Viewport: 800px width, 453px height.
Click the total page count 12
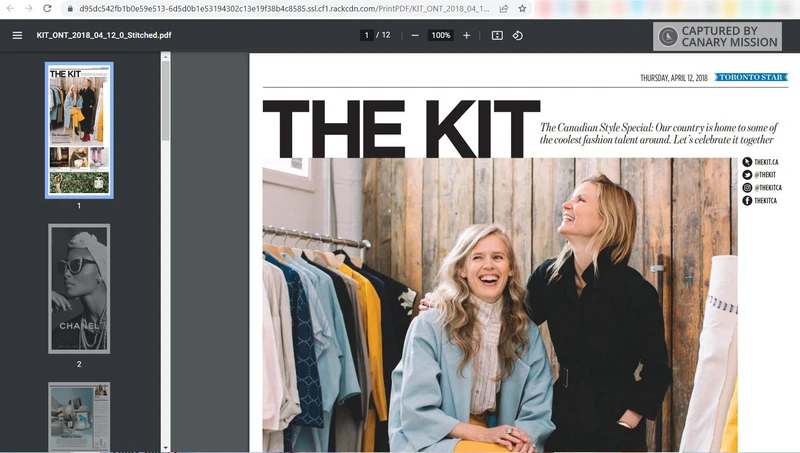coord(386,35)
